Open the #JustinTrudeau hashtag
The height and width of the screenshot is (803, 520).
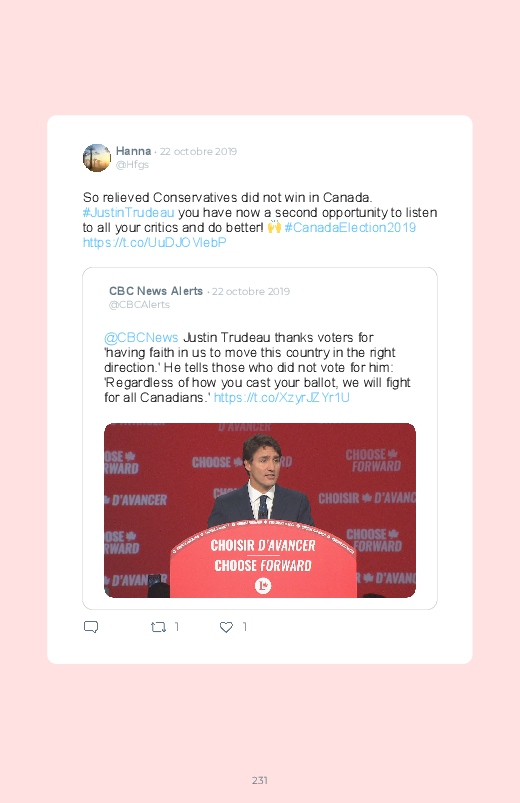tap(129, 213)
